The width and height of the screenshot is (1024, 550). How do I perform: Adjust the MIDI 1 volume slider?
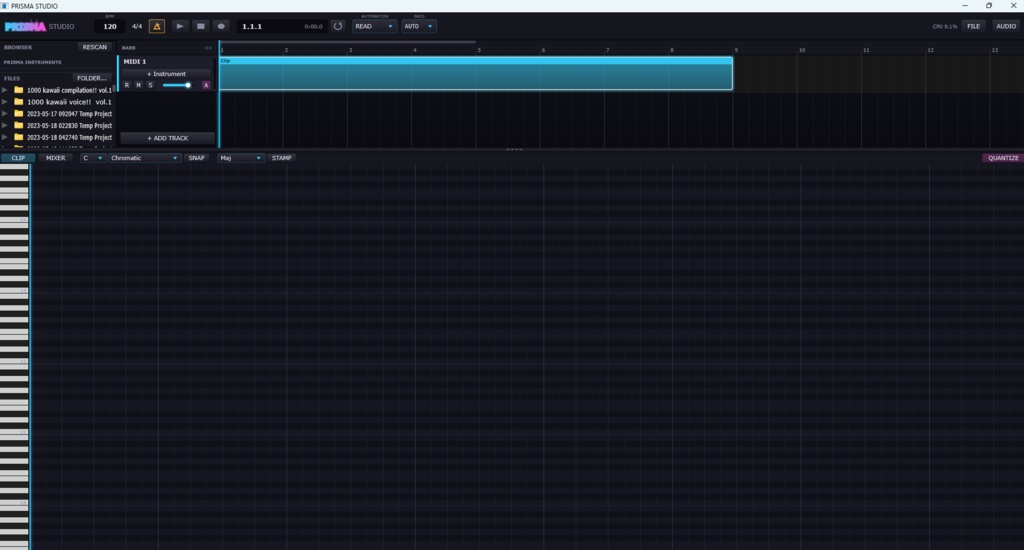pyautogui.click(x=176, y=85)
